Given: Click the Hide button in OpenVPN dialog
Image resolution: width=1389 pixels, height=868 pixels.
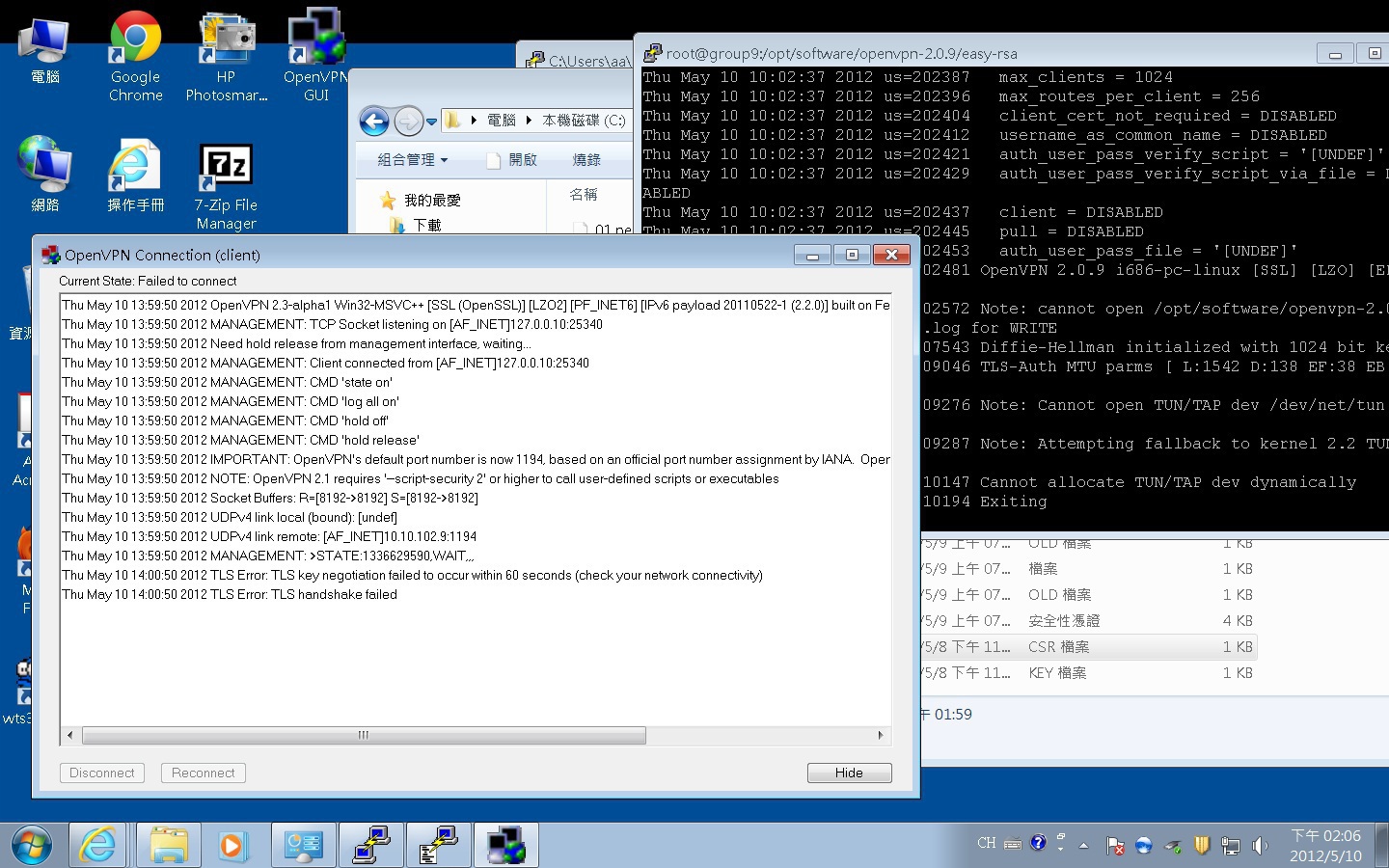Looking at the screenshot, I should [x=849, y=773].
